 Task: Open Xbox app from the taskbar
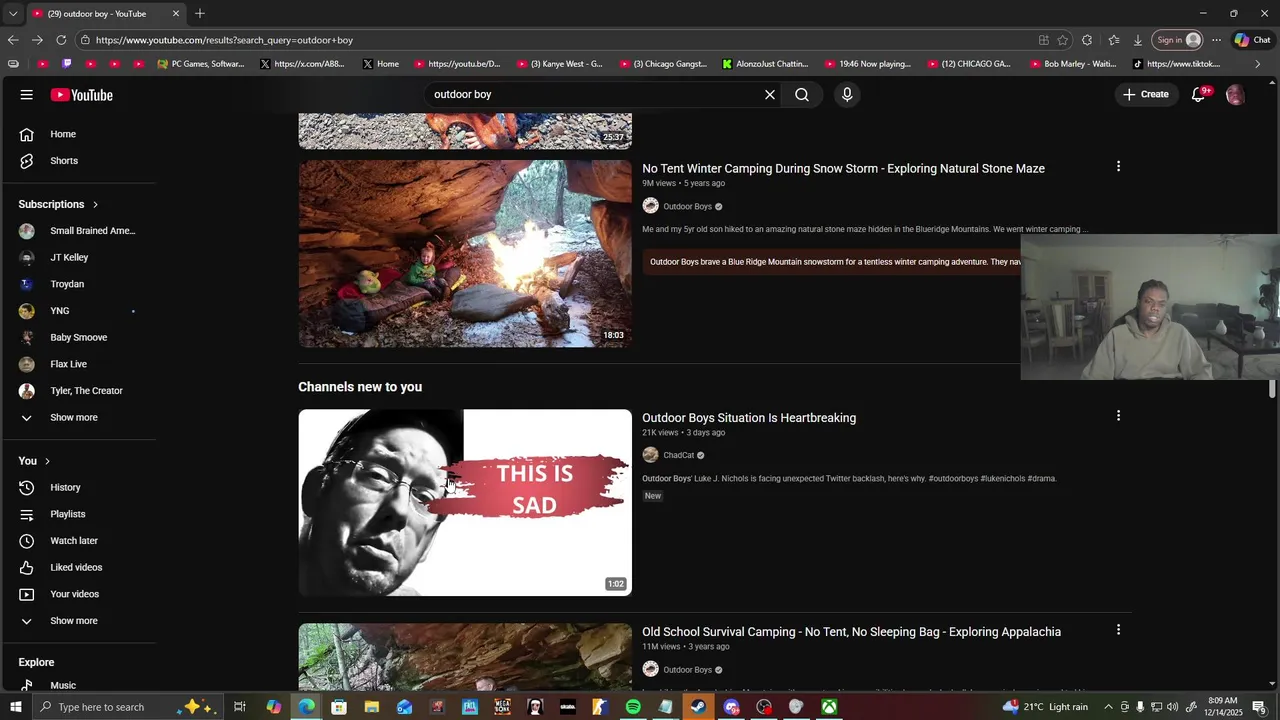[x=829, y=707]
